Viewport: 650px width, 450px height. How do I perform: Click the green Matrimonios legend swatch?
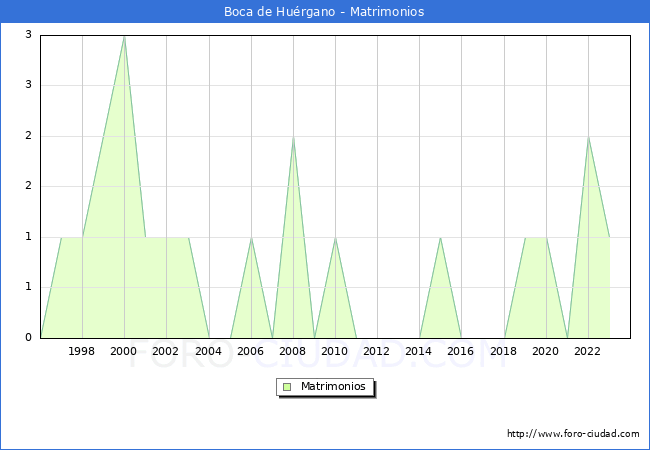coord(287,387)
